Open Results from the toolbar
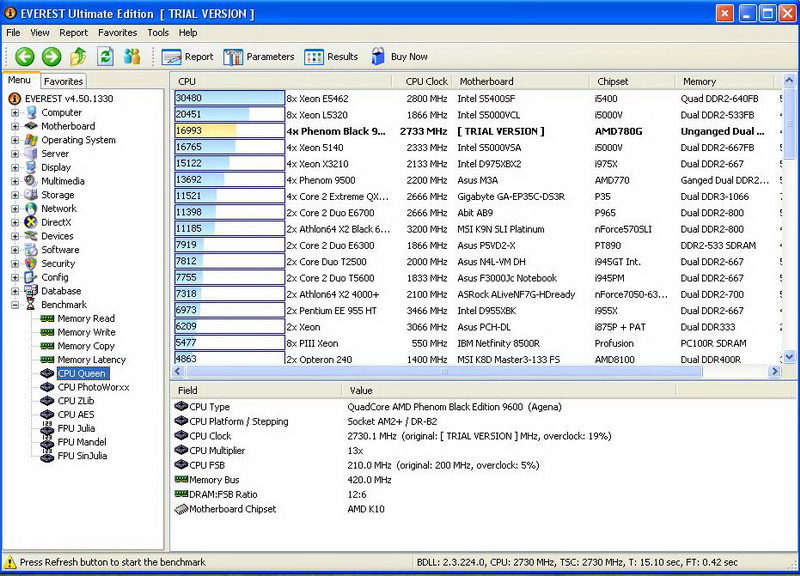Image resolution: width=800 pixels, height=576 pixels. pos(331,57)
